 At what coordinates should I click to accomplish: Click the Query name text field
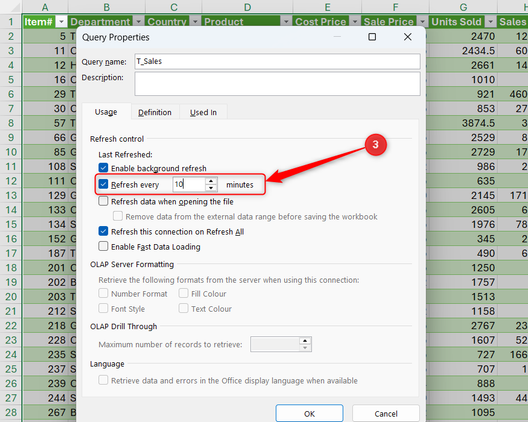pyautogui.click(x=277, y=61)
